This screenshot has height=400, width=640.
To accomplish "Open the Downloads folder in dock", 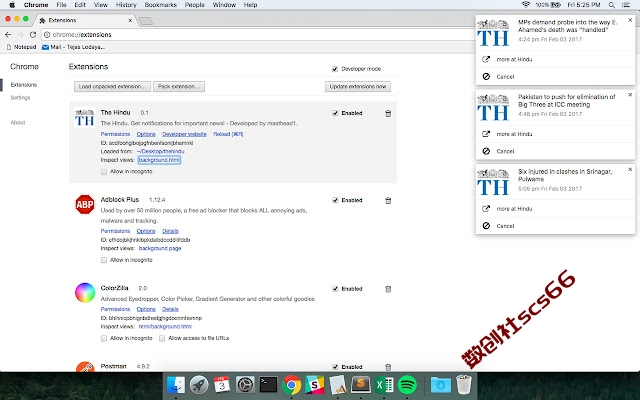I will click(x=441, y=384).
